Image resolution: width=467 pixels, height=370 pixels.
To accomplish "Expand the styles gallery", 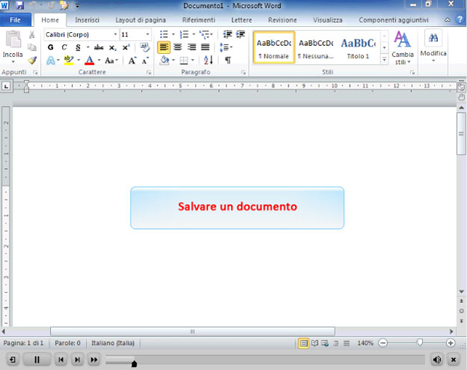I will [x=384, y=60].
